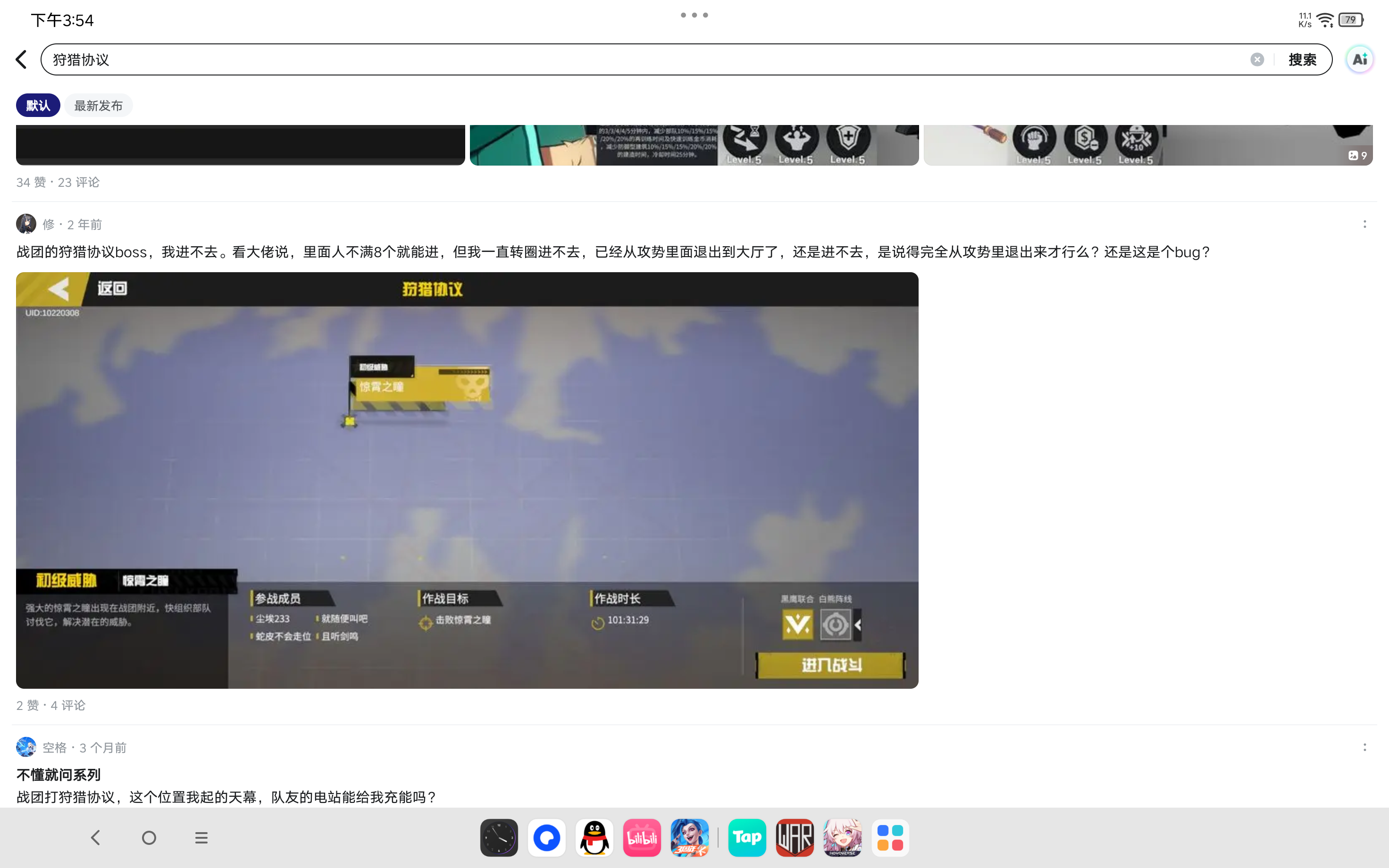The height and width of the screenshot is (868, 1389).
Task: Tap the three-dot handle at top center
Action: click(694, 15)
